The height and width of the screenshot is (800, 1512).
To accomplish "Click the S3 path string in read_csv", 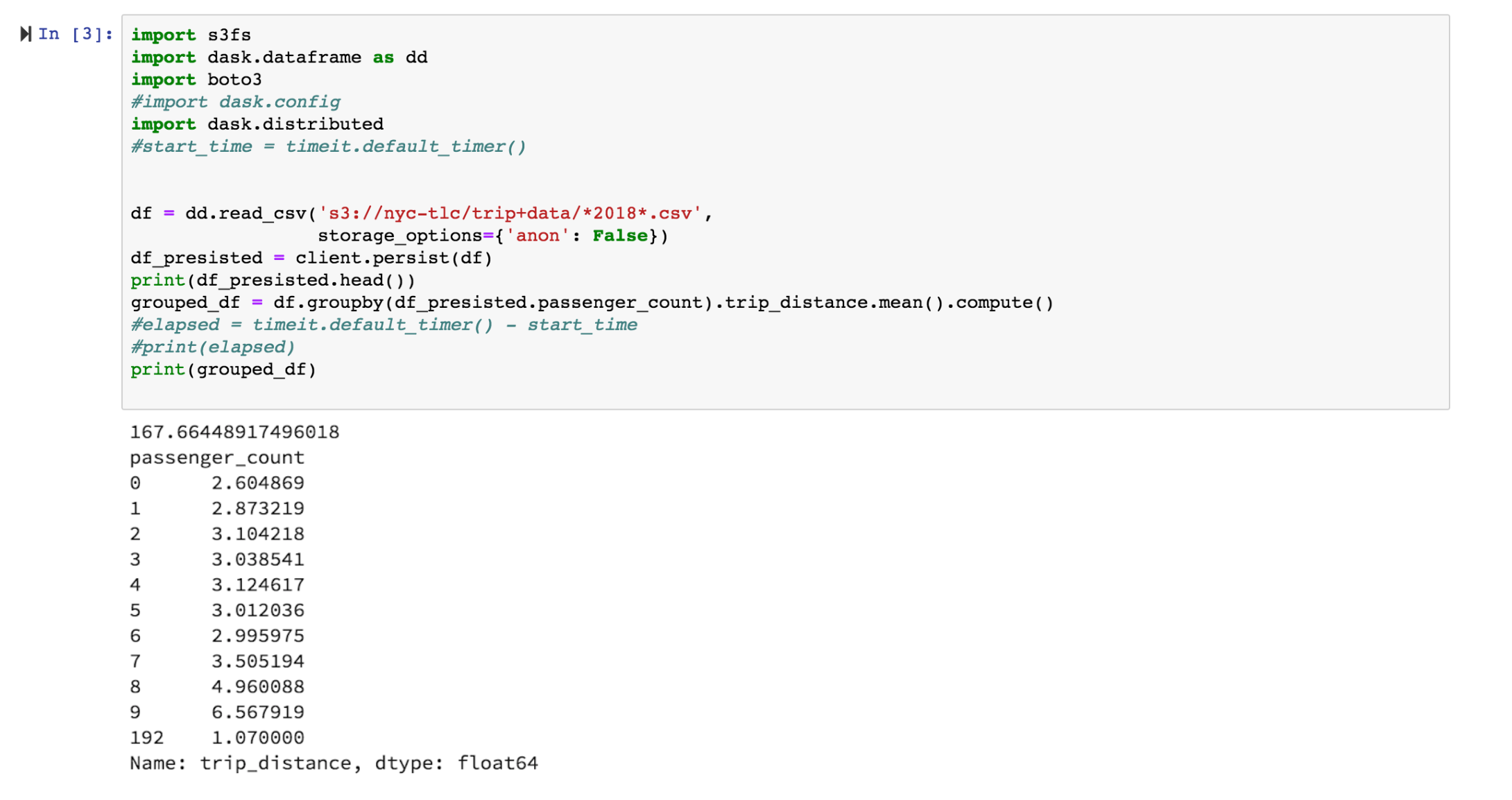I will coord(510,214).
